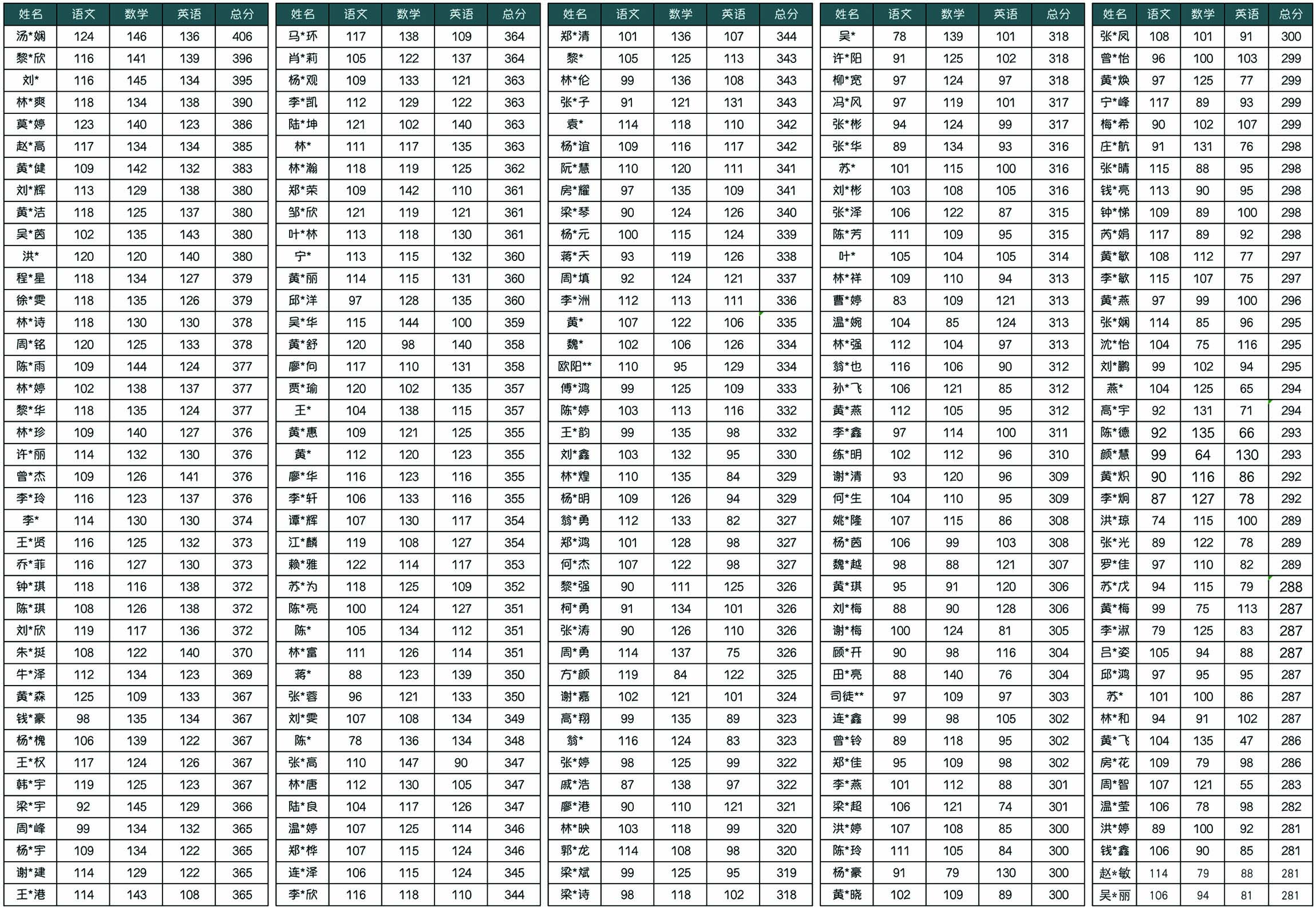
Task: Click the name cell 张*凤
Action: coord(1115,37)
